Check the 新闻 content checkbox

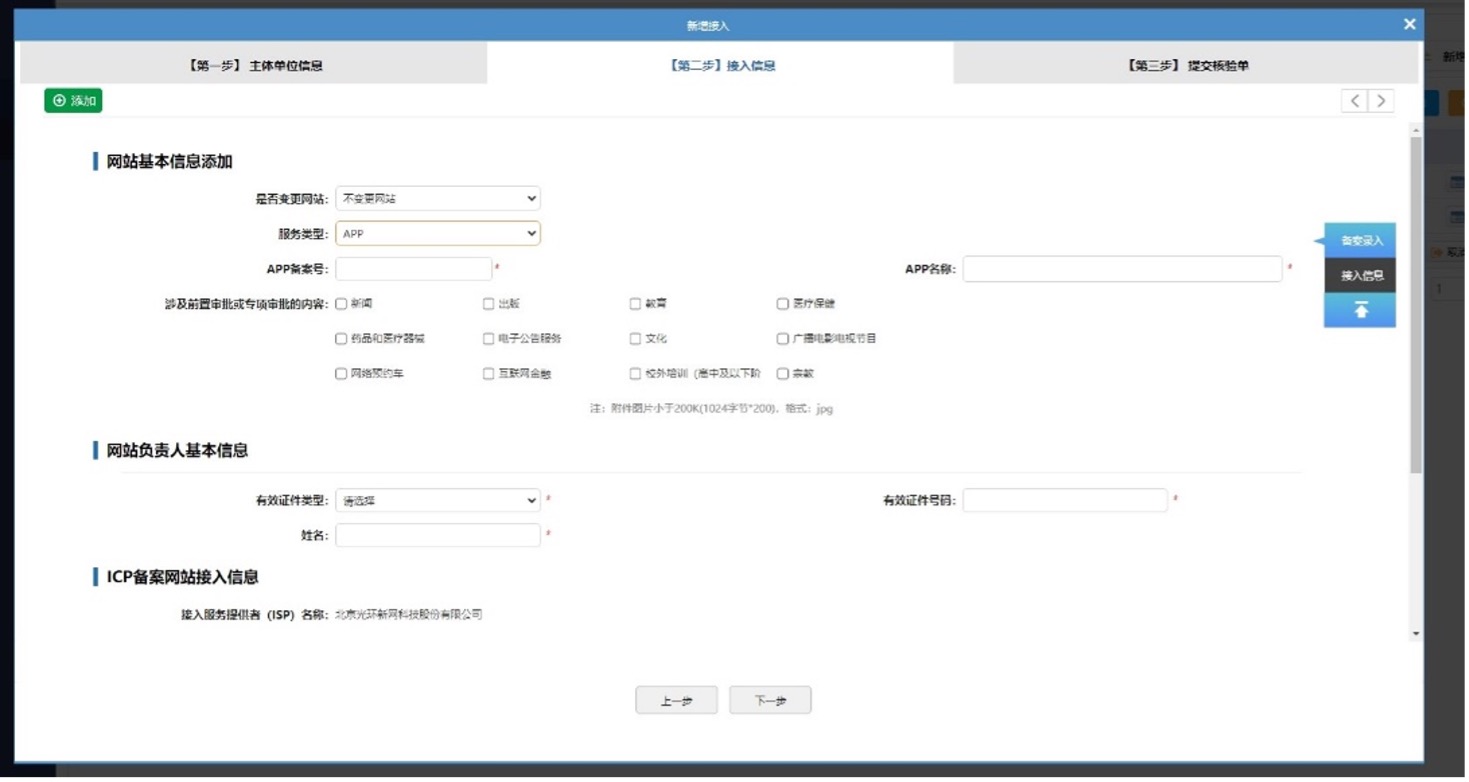click(x=340, y=303)
